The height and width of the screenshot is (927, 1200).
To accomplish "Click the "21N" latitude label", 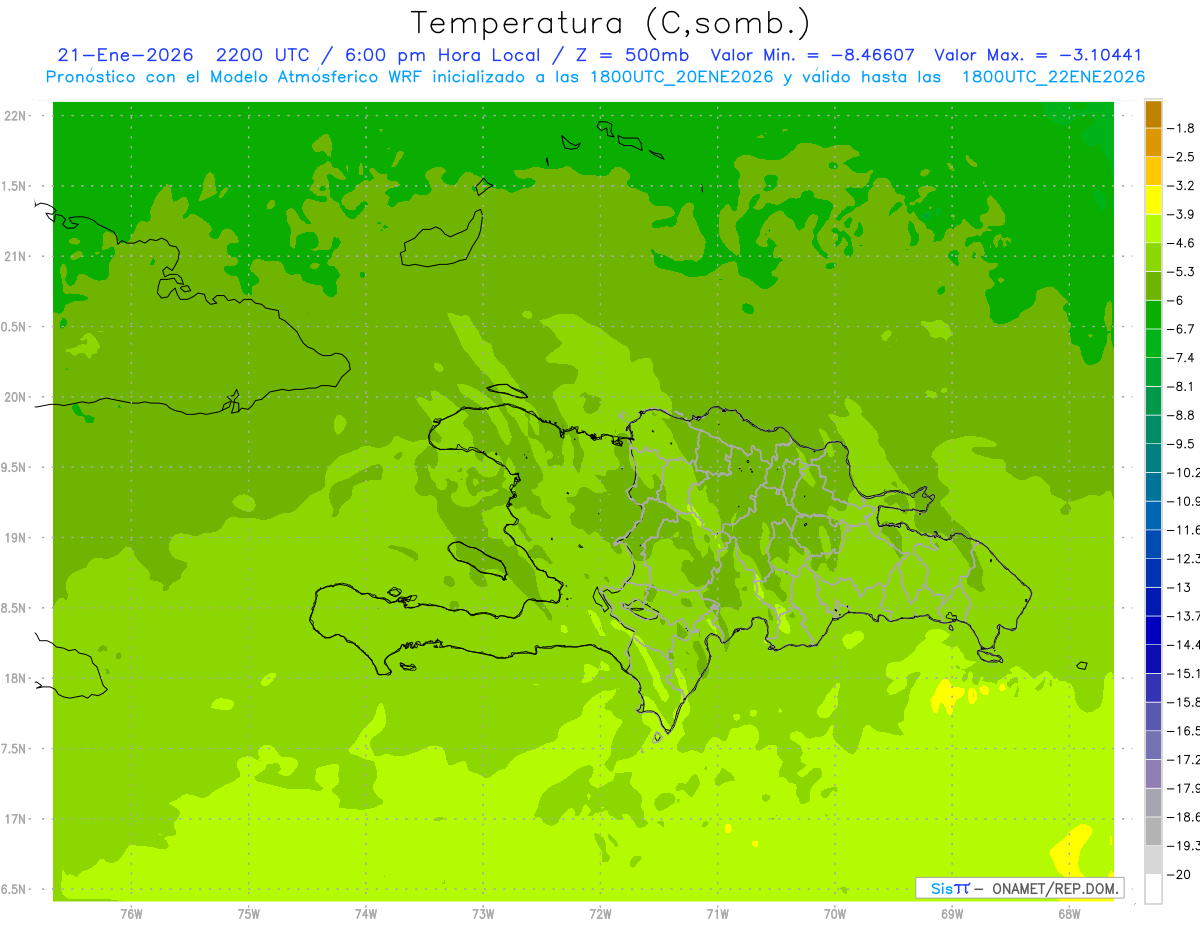I will 13,256.
